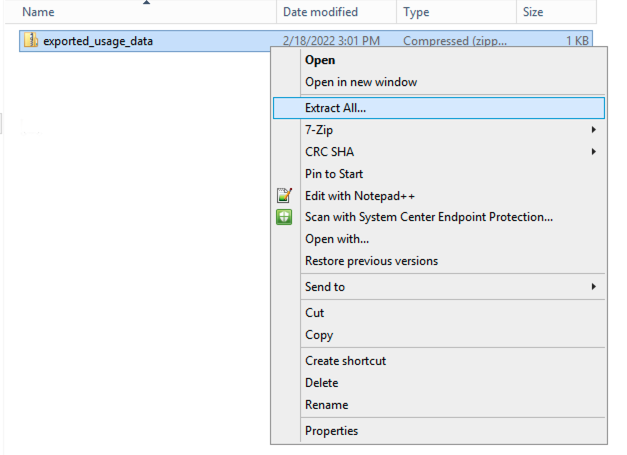Image resolution: width=627 pixels, height=455 pixels.
Task: Expand the 7-Zip submenu arrow
Action: pyautogui.click(x=594, y=130)
